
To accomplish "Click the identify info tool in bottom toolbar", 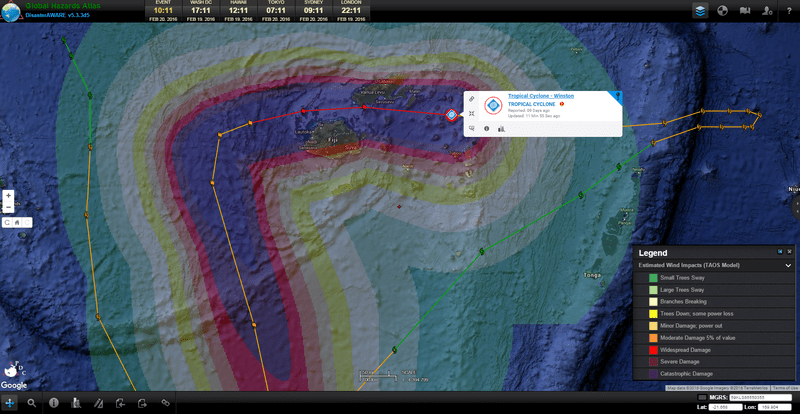I will (x=54, y=403).
